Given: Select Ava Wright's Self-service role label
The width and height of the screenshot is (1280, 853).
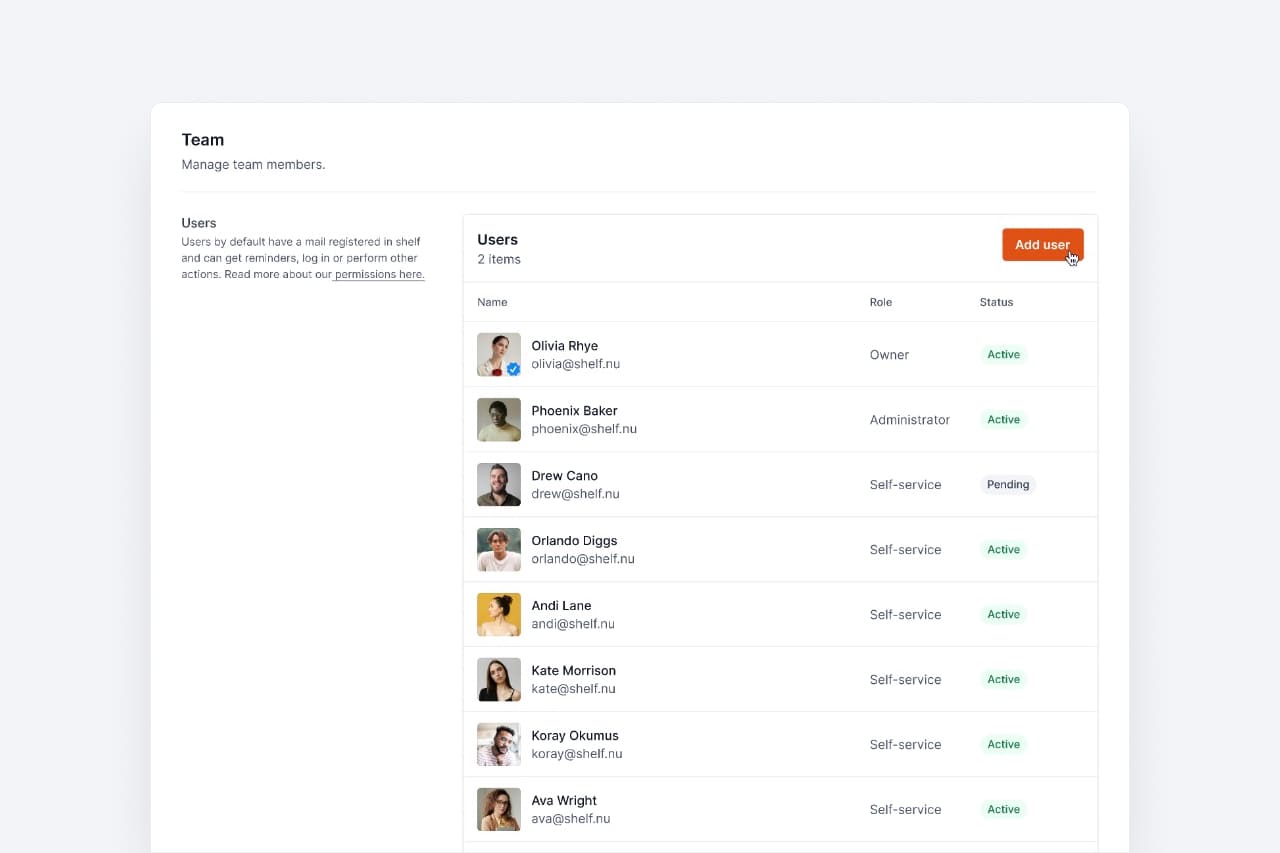Looking at the screenshot, I should (x=905, y=809).
